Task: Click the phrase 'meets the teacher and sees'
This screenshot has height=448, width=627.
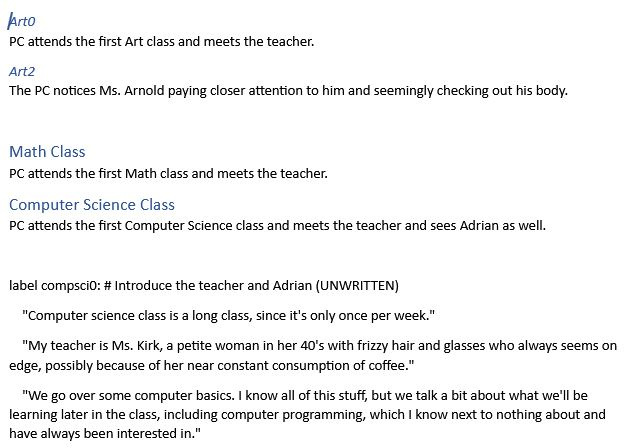Action: [374, 226]
